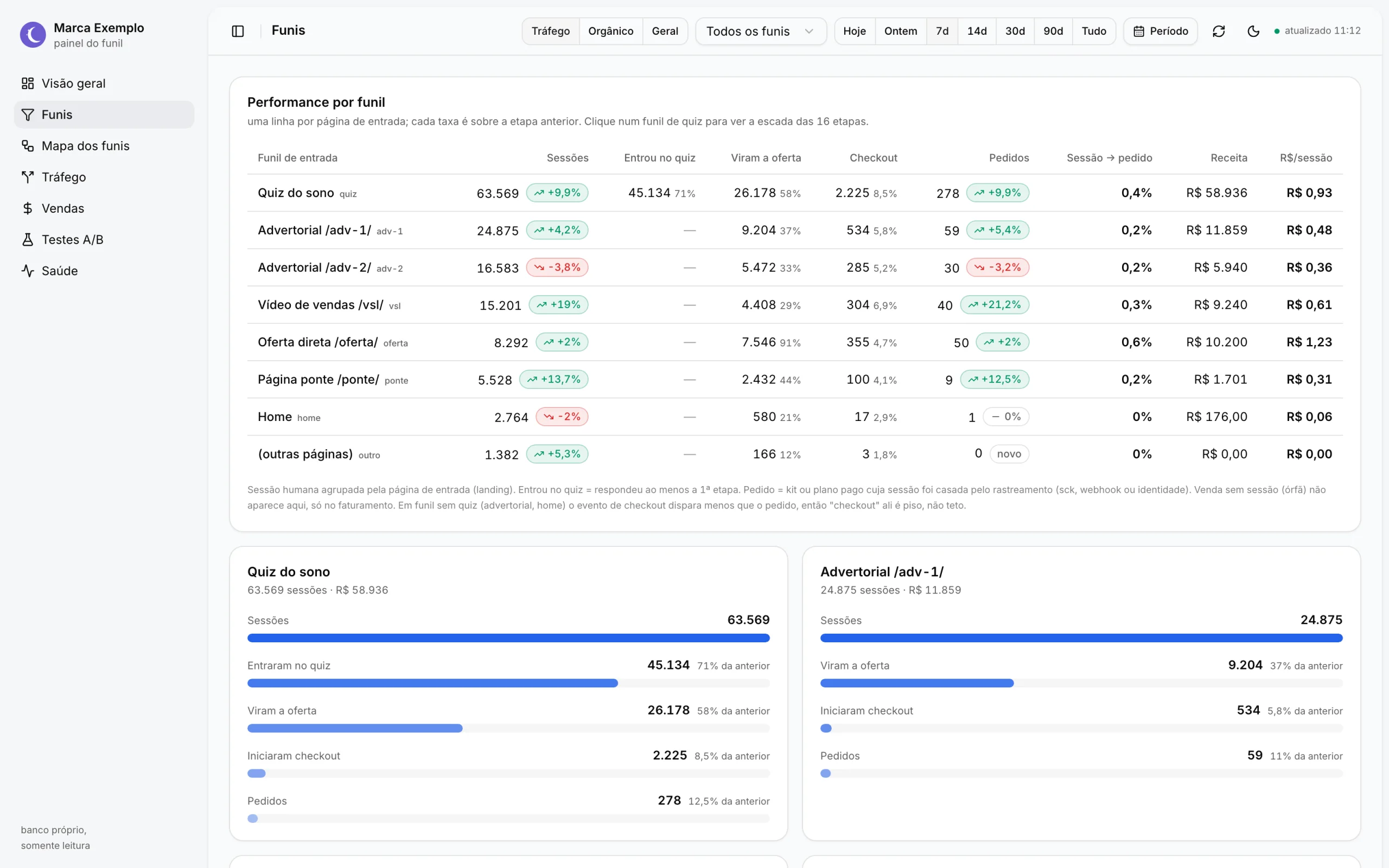
Task: Click the Marca Exemplo moon logo
Action: coord(33,35)
